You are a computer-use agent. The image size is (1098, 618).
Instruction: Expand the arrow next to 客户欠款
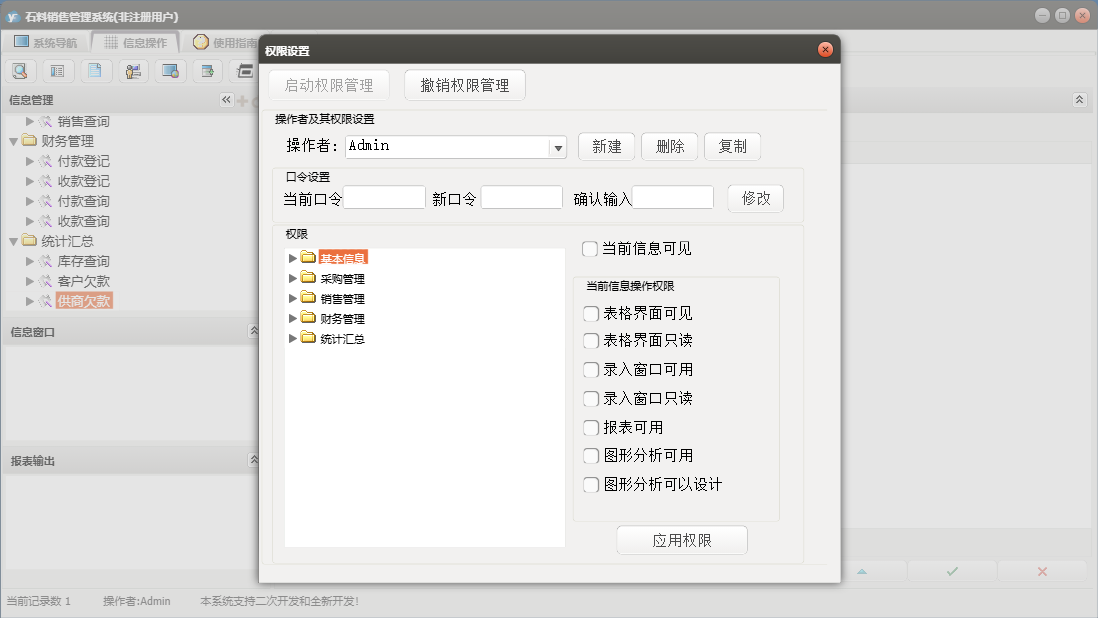(x=29, y=281)
